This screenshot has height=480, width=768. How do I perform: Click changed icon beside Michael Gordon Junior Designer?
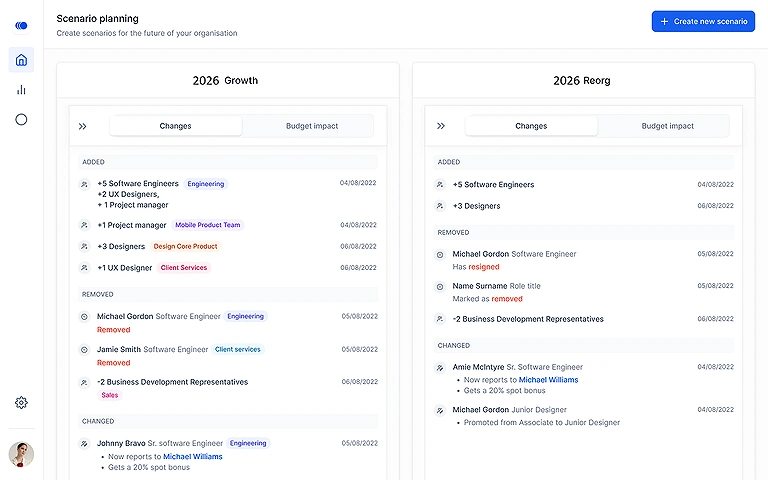[440, 410]
